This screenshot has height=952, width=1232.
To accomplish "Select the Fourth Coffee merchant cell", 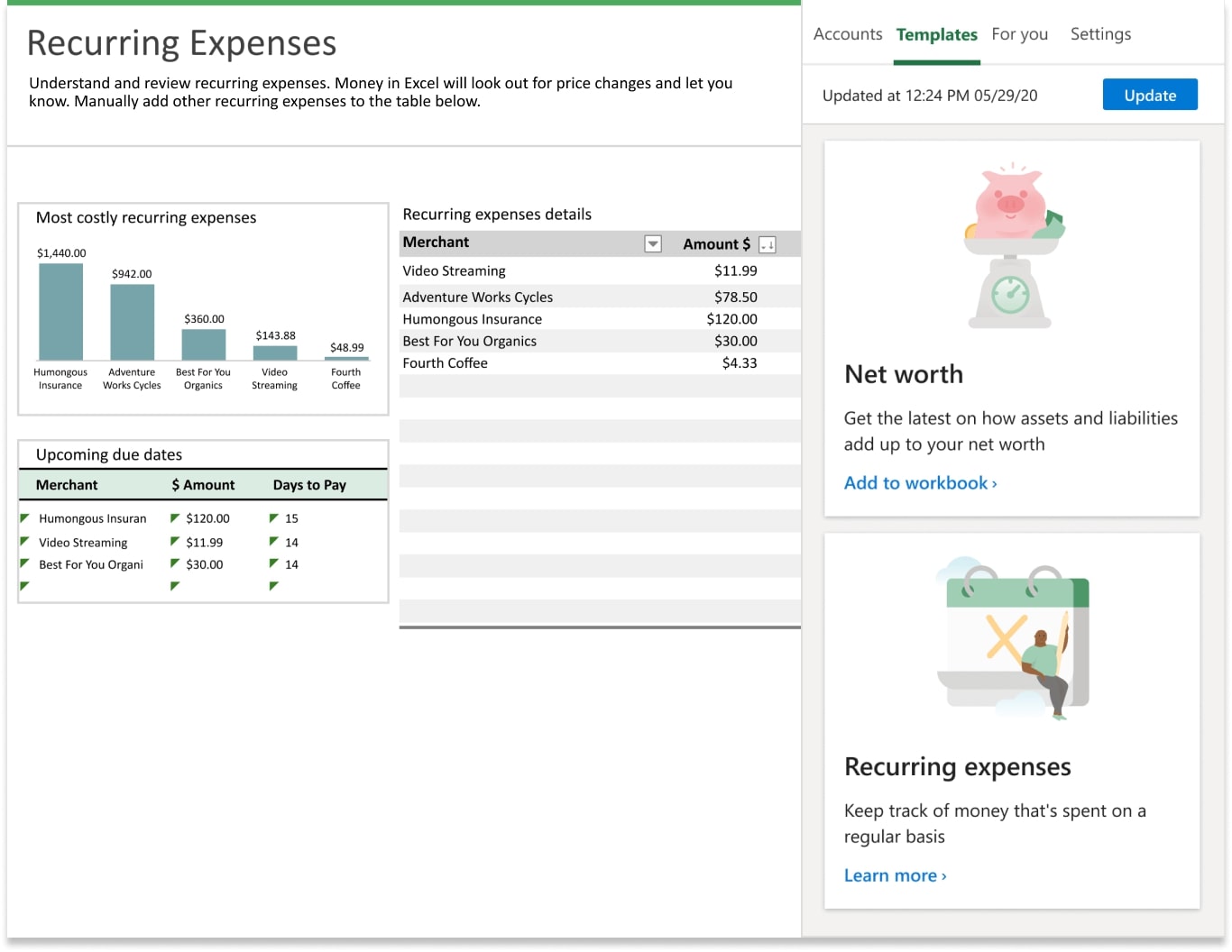I will tap(445, 362).
